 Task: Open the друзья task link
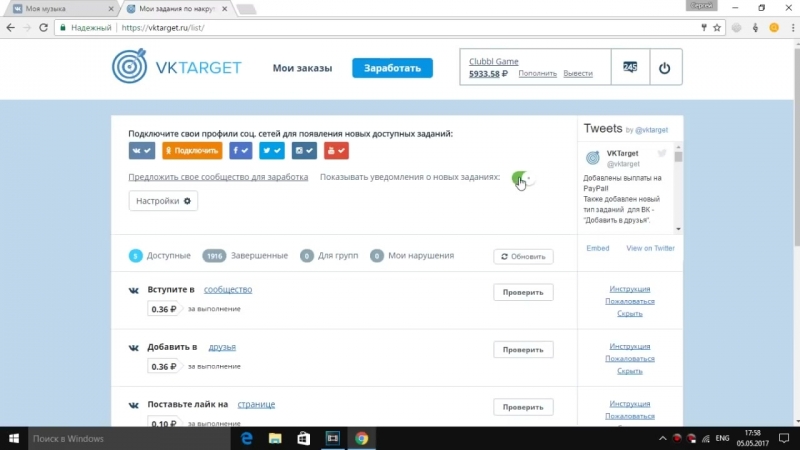(222, 347)
